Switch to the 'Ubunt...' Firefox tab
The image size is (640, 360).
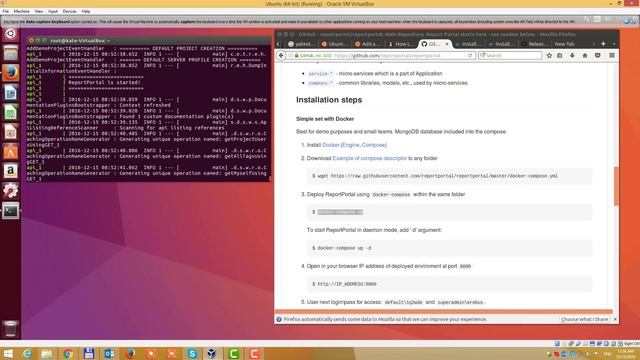click(x=334, y=44)
